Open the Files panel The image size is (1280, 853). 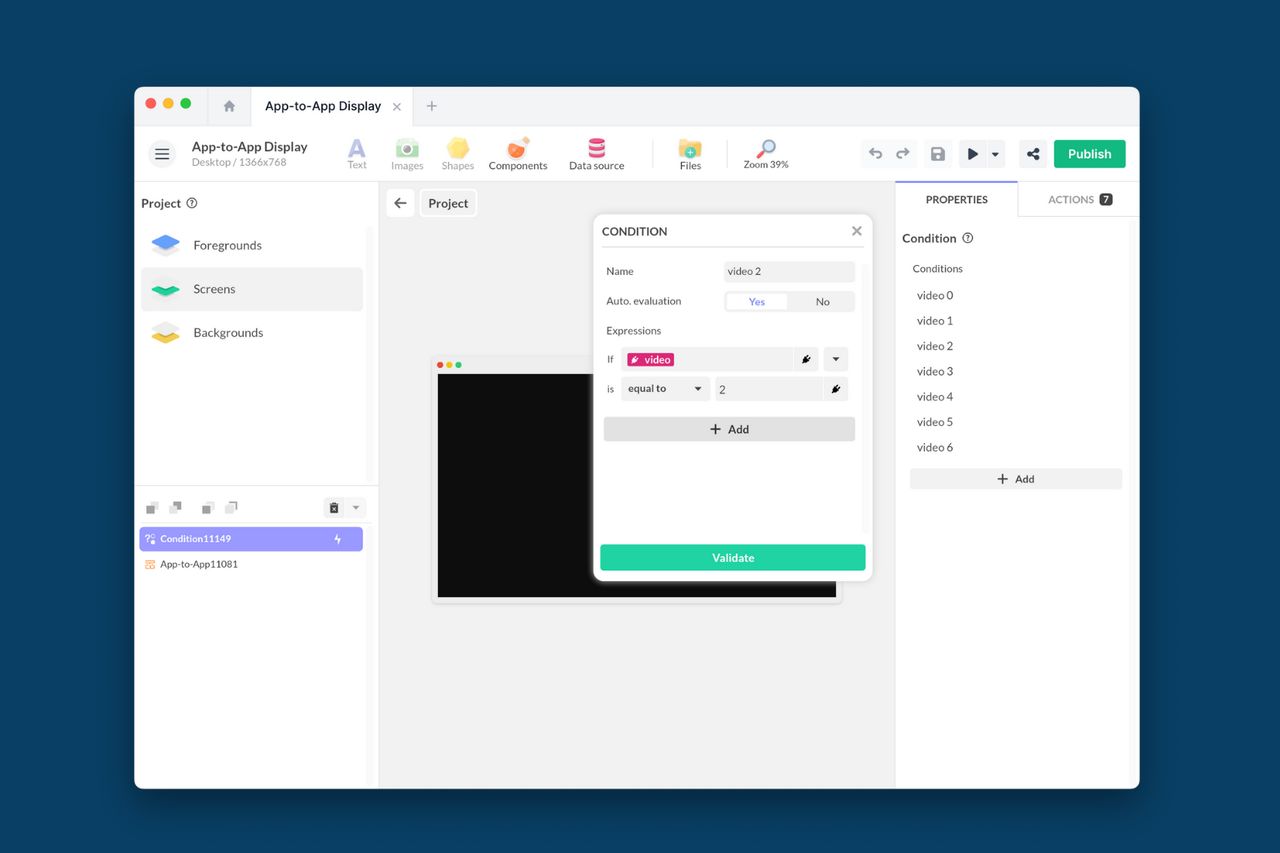point(689,153)
